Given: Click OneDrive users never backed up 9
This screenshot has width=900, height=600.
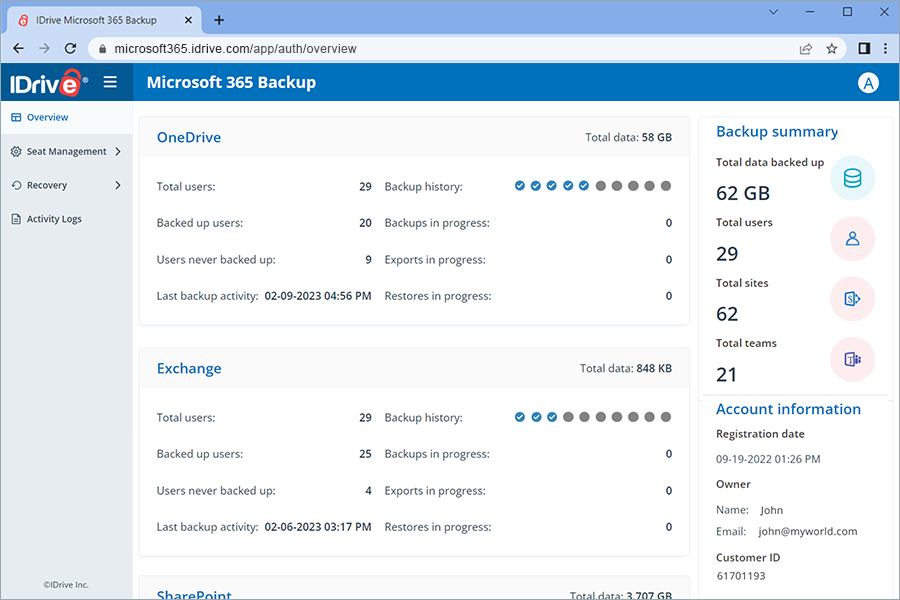Looking at the screenshot, I should pyautogui.click(x=368, y=260).
